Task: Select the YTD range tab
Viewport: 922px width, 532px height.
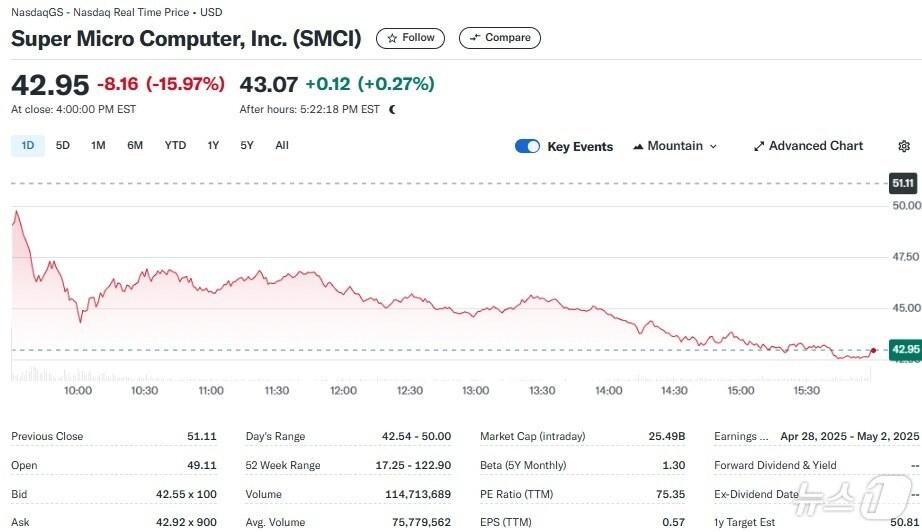Action: 175,145
